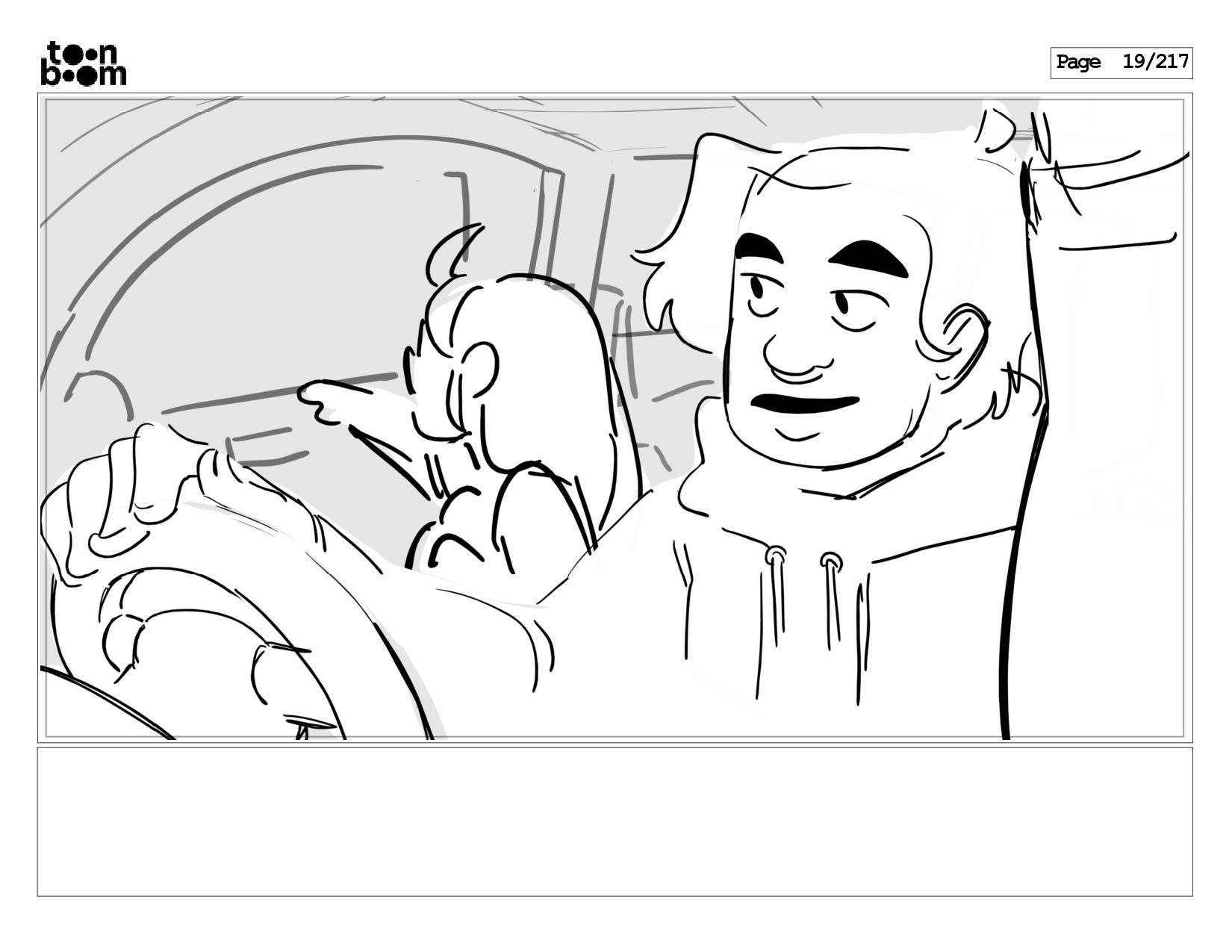Click the empty caption box below panel
The width and height of the screenshot is (1232, 952).
[615, 821]
